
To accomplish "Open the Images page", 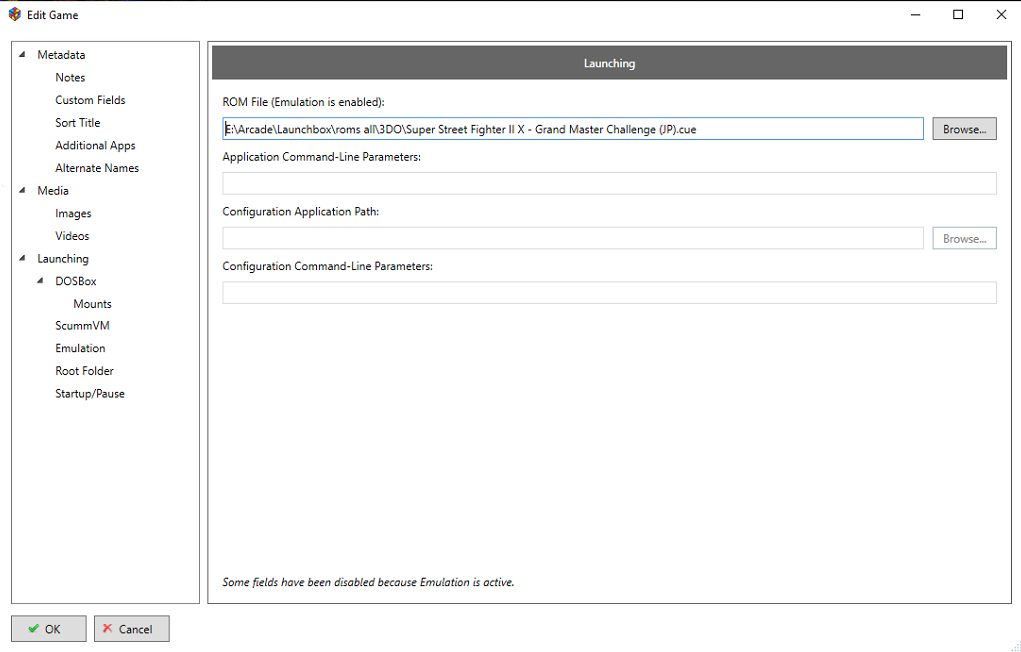I will point(73,214).
